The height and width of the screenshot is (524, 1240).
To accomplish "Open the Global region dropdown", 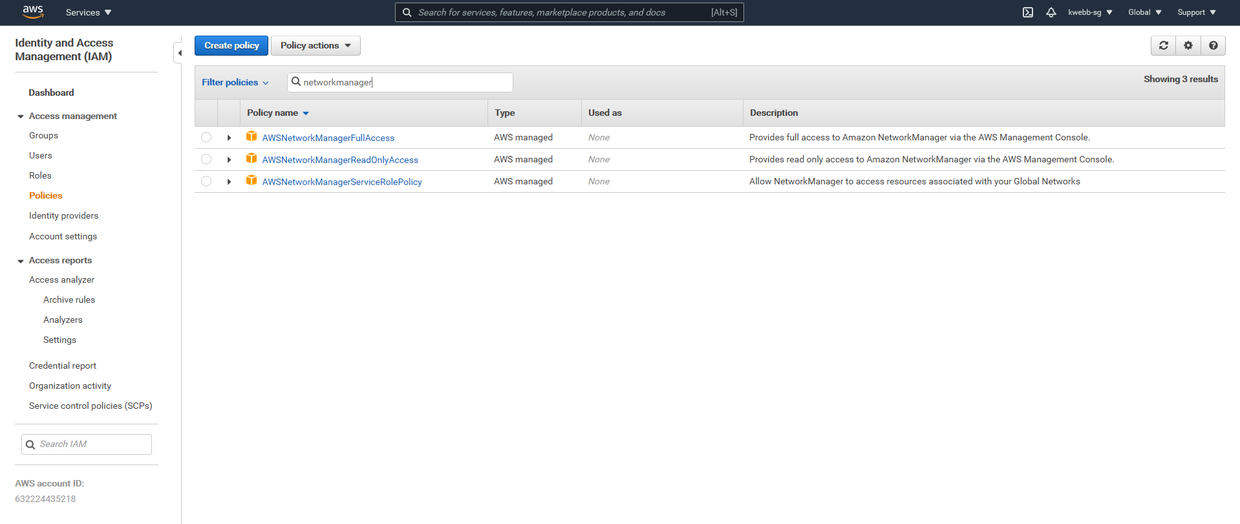I will click(1145, 12).
